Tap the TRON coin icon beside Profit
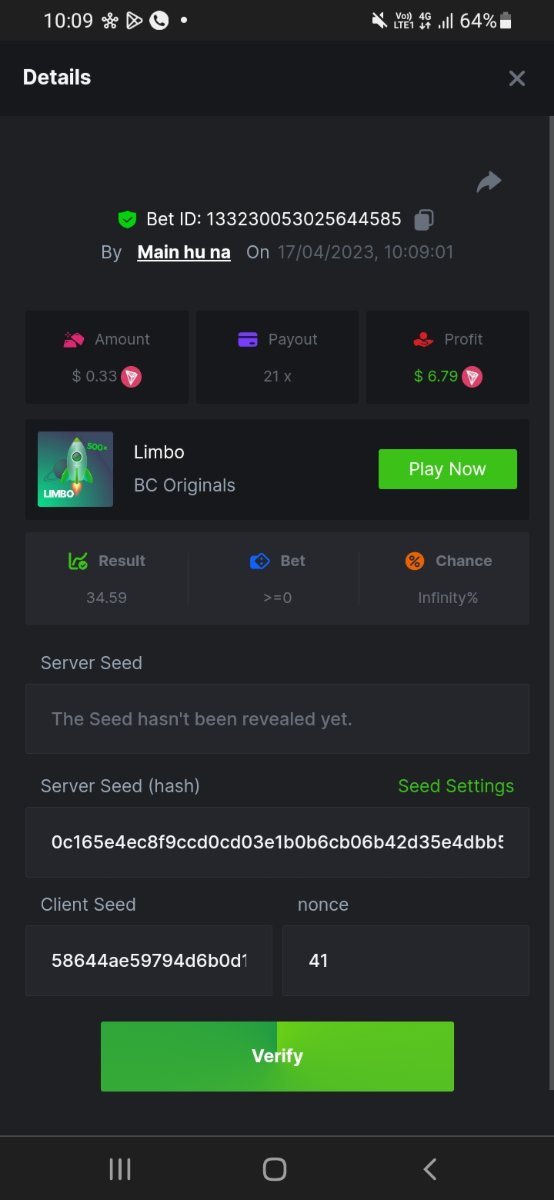 pyautogui.click(x=472, y=377)
